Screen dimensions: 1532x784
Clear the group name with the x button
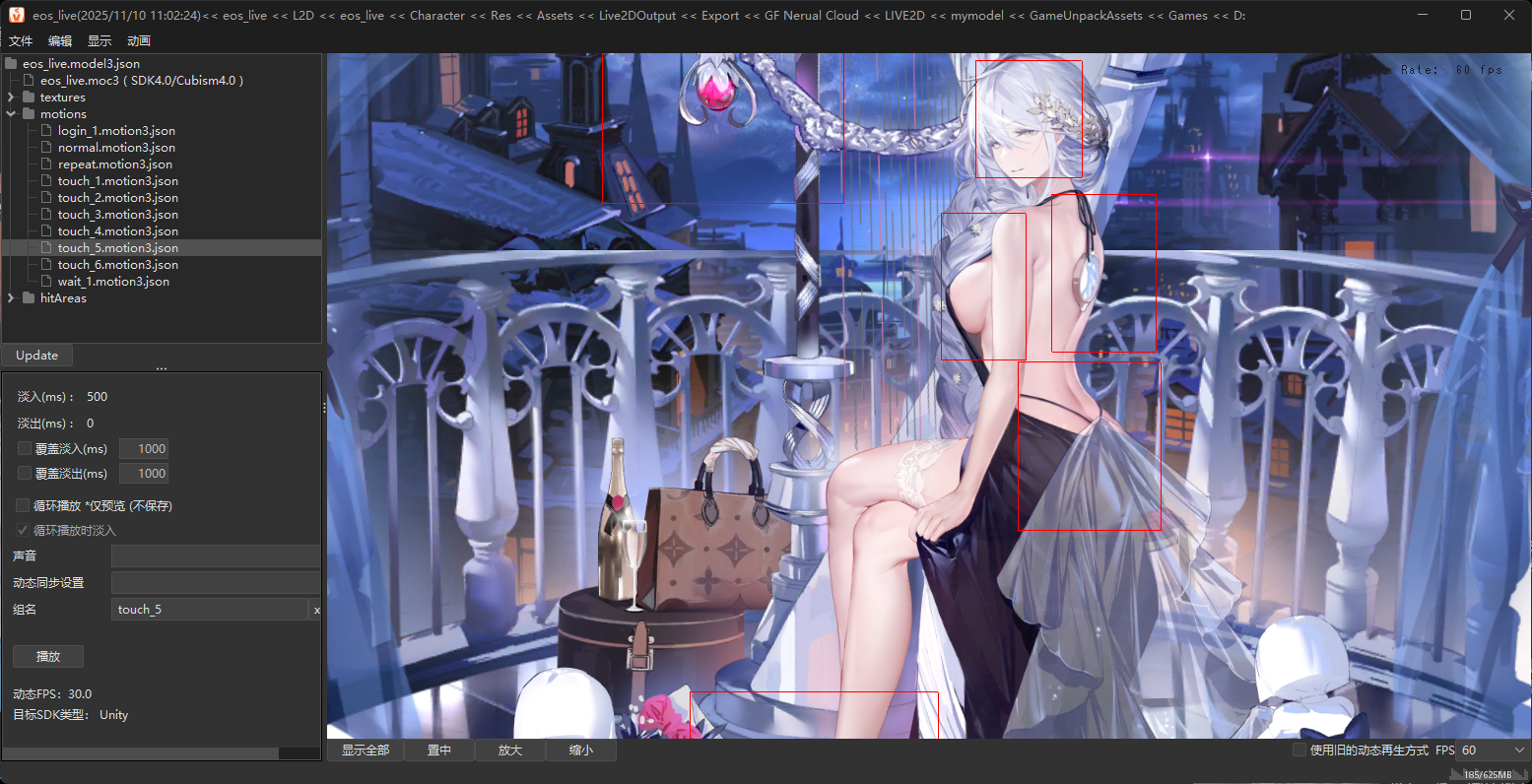point(316,610)
